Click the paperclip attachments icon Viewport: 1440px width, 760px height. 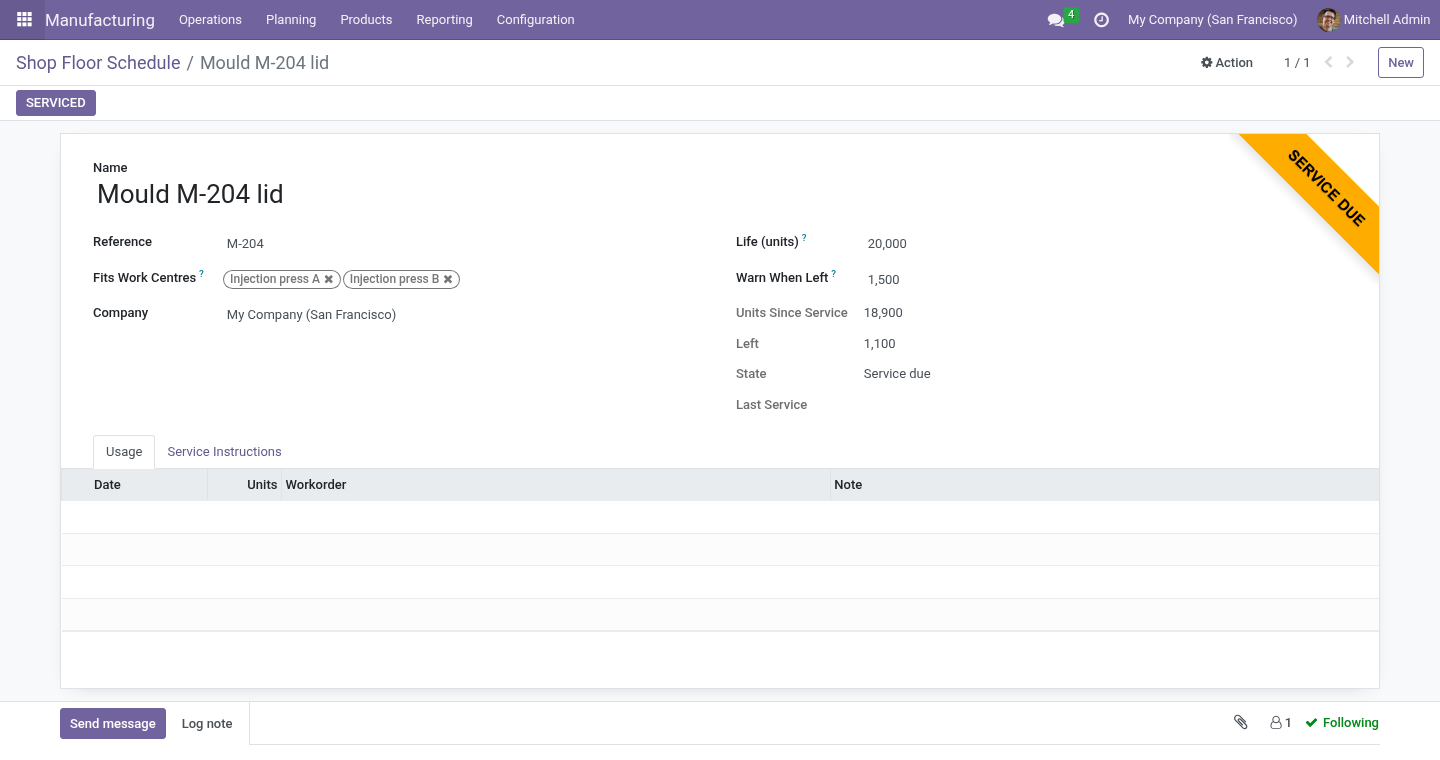(x=1241, y=722)
